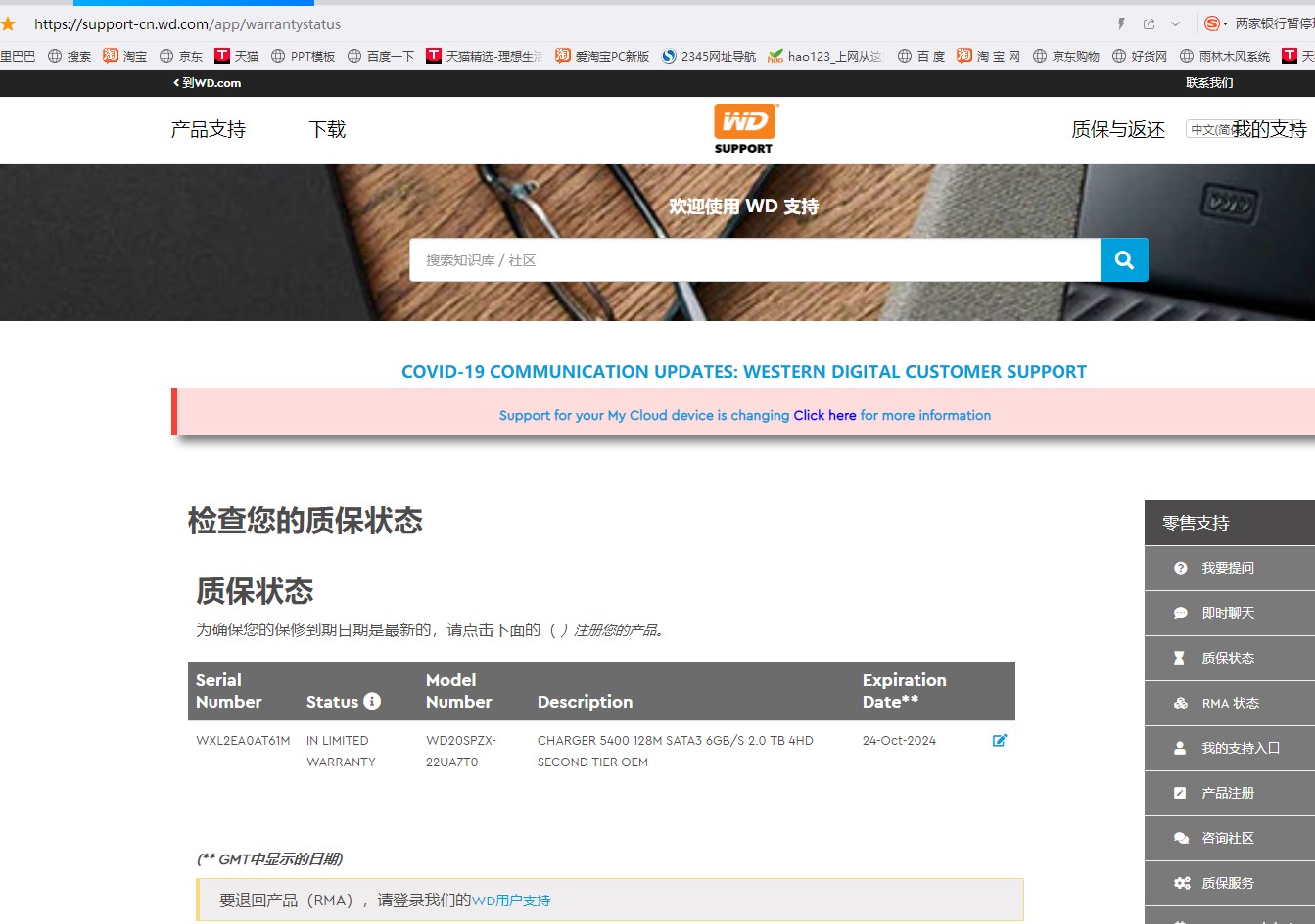Open the 雨林木风系统 bookmark
The image size is (1315, 924).
coord(1225,56)
